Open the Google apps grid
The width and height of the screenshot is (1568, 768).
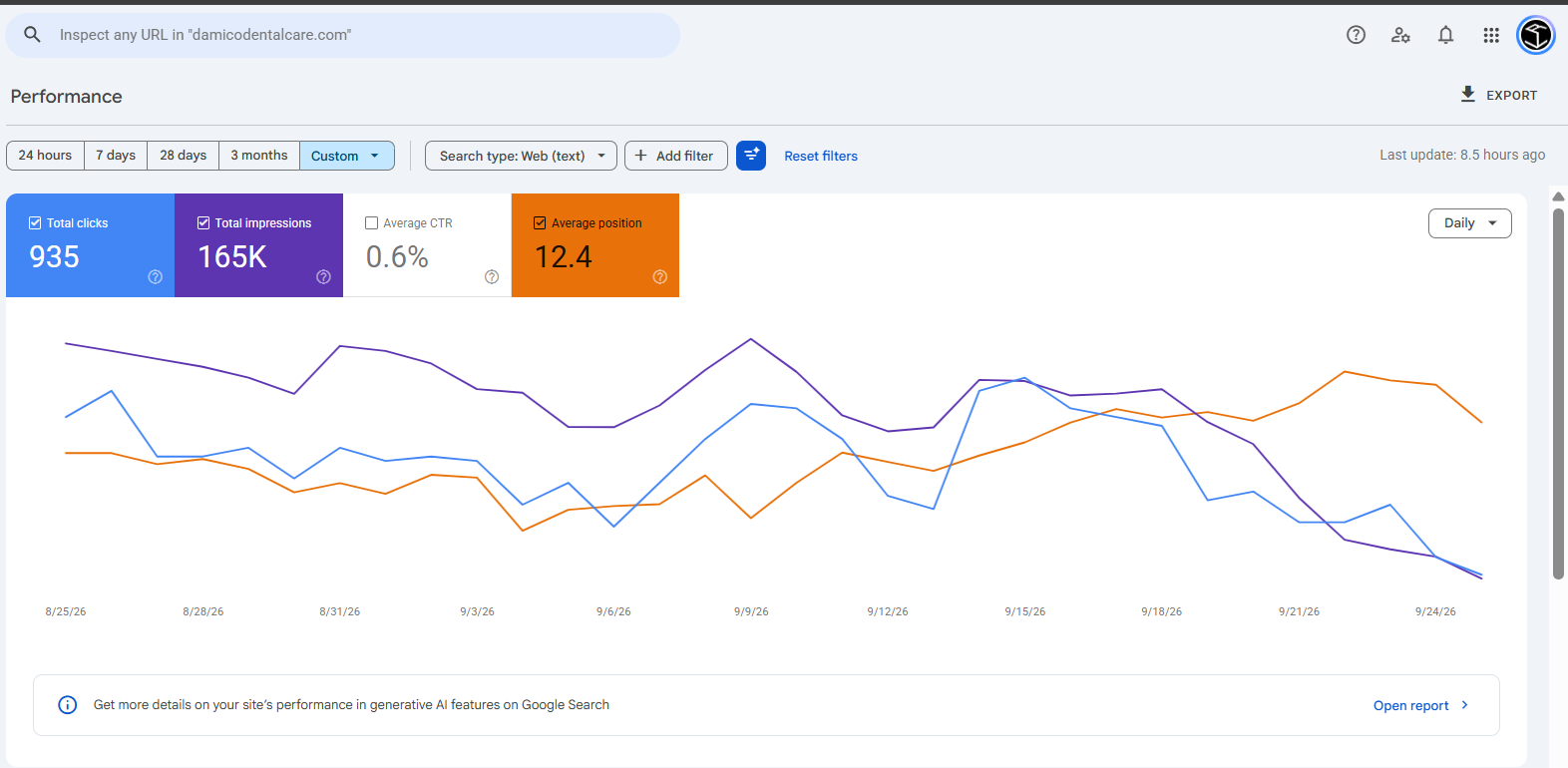[1491, 35]
